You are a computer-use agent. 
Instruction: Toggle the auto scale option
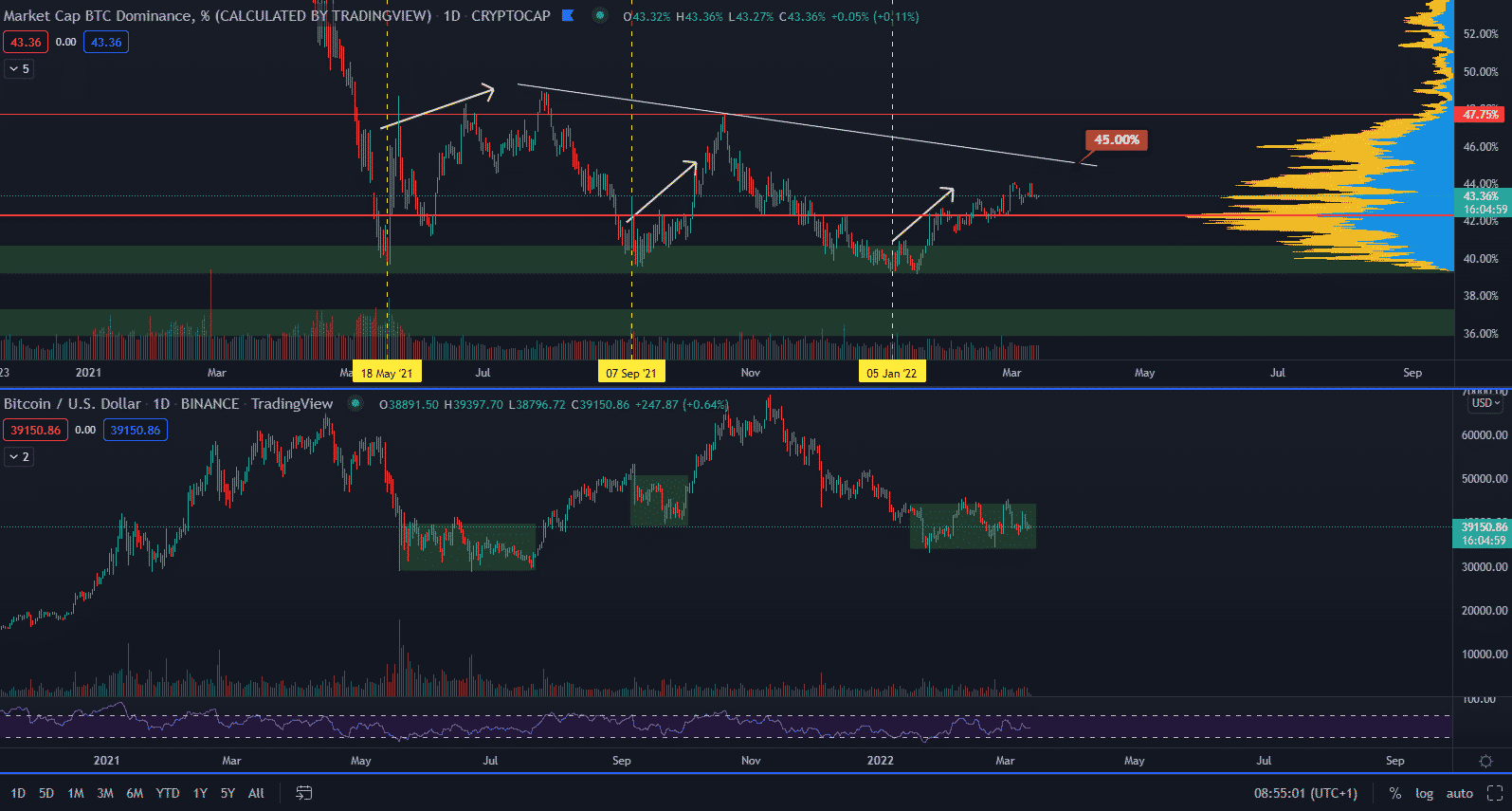tap(1459, 793)
